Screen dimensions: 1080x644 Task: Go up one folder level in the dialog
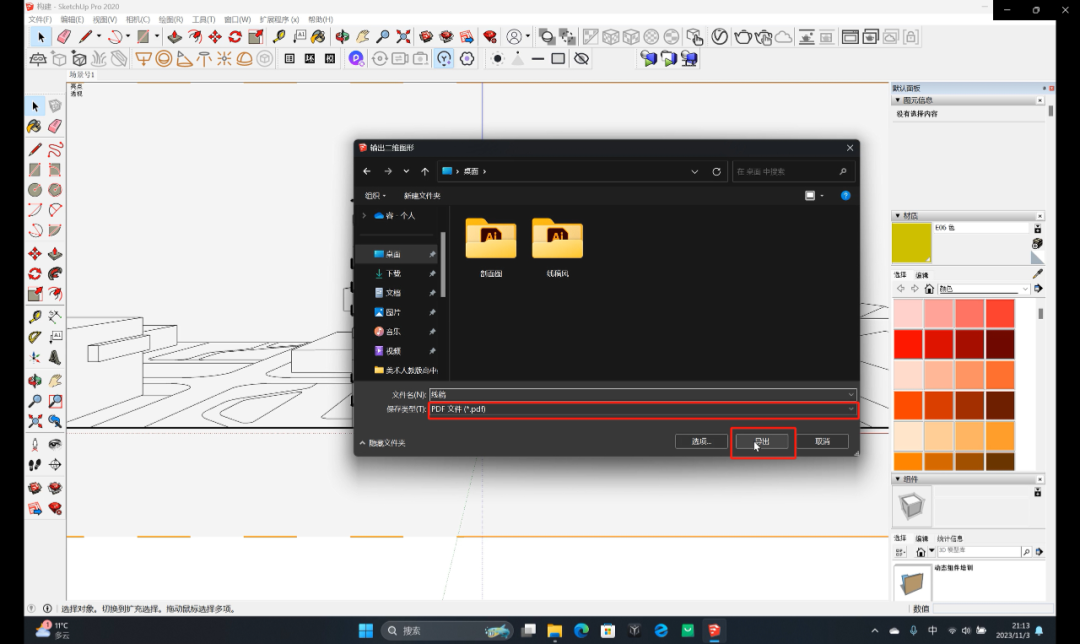[425, 172]
